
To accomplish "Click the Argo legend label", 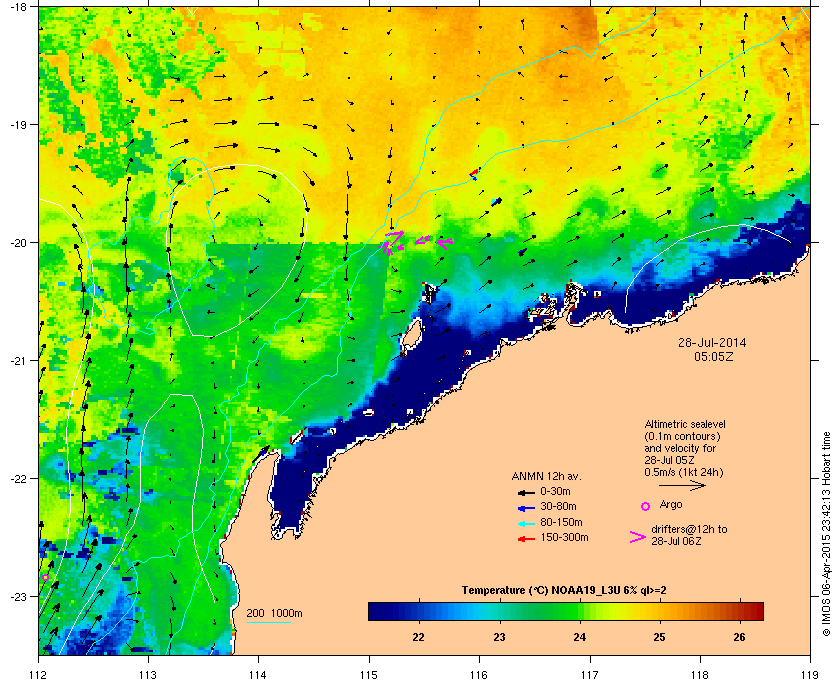I will 671,505.
